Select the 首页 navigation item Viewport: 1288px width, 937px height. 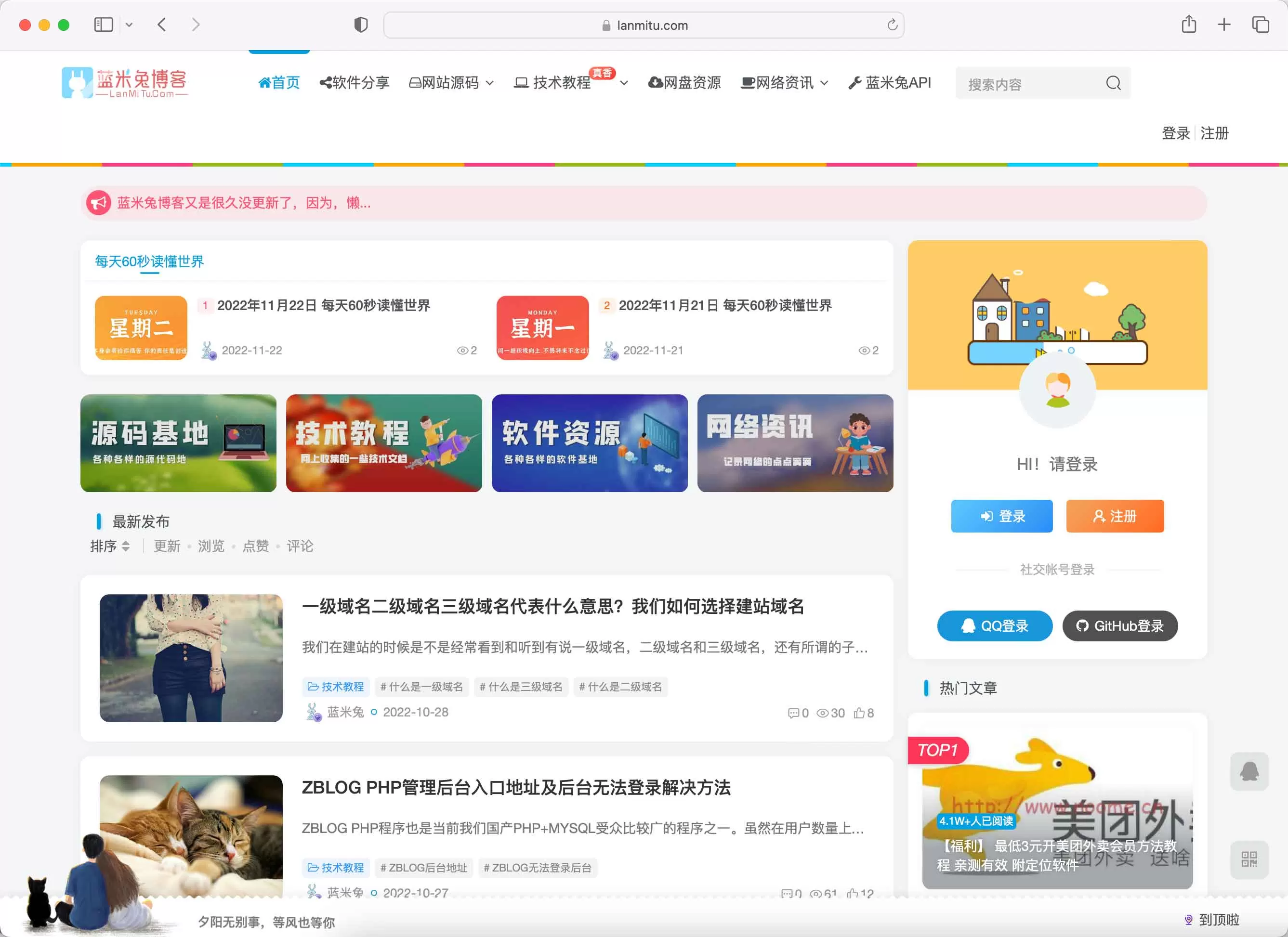[279, 83]
